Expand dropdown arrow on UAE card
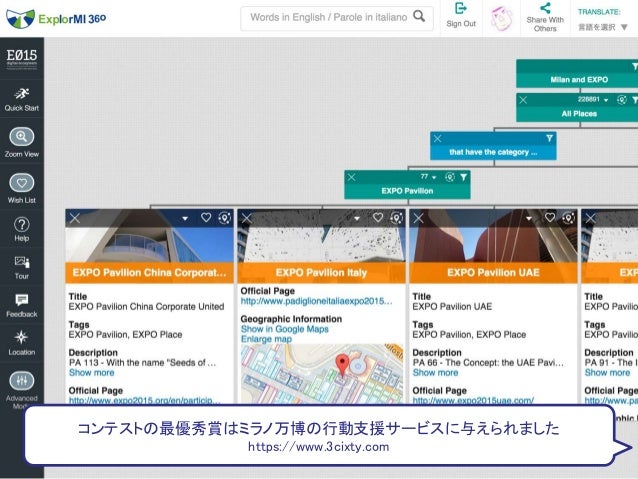The height and width of the screenshot is (479, 638). click(x=529, y=219)
